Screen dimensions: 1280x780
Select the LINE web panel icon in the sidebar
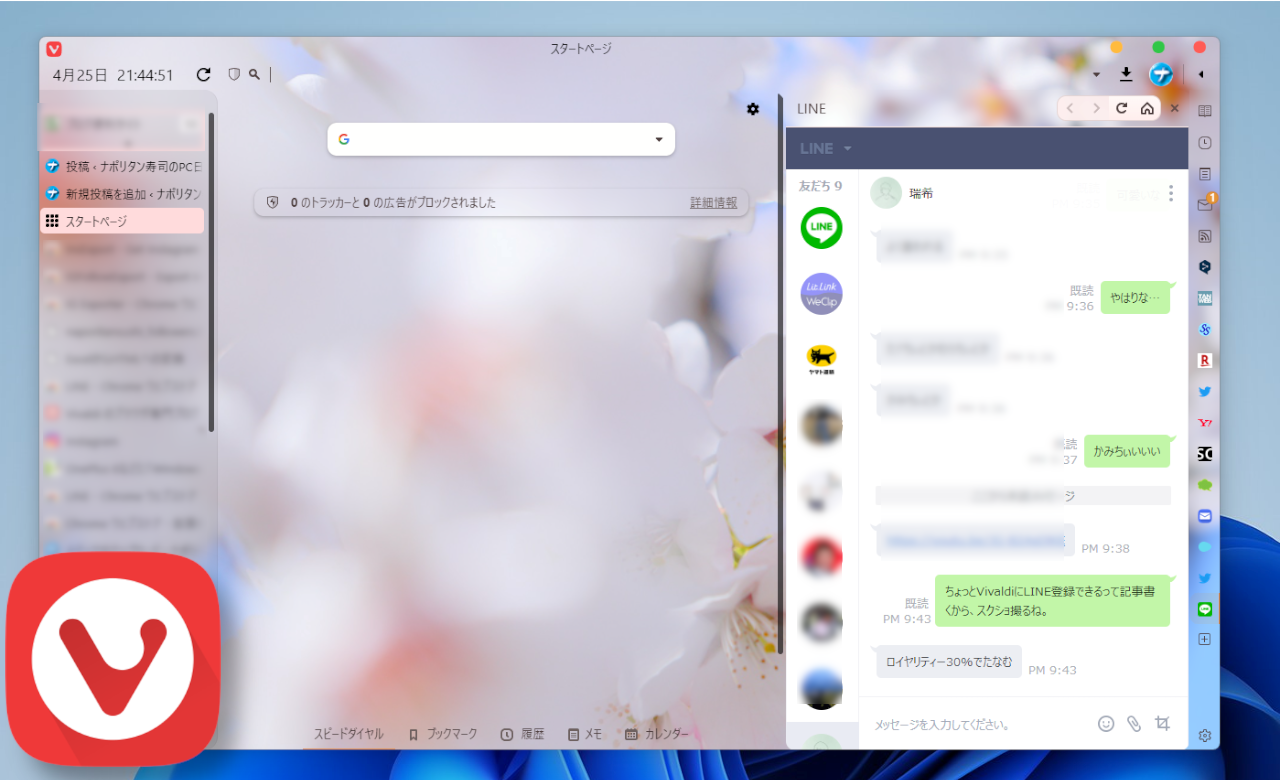tap(1205, 609)
